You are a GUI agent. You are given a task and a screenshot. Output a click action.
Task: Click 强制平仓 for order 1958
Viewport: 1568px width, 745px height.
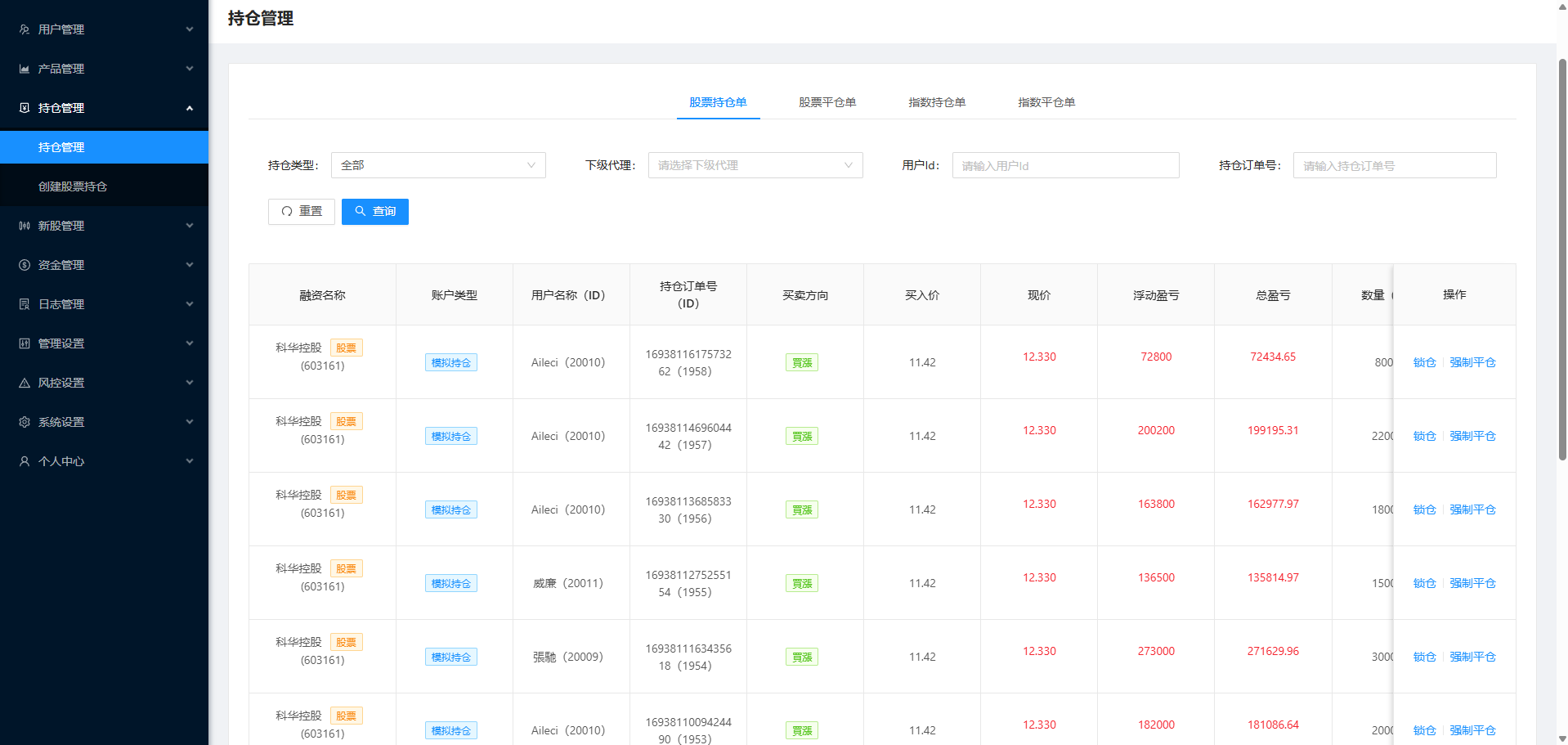pos(1472,362)
